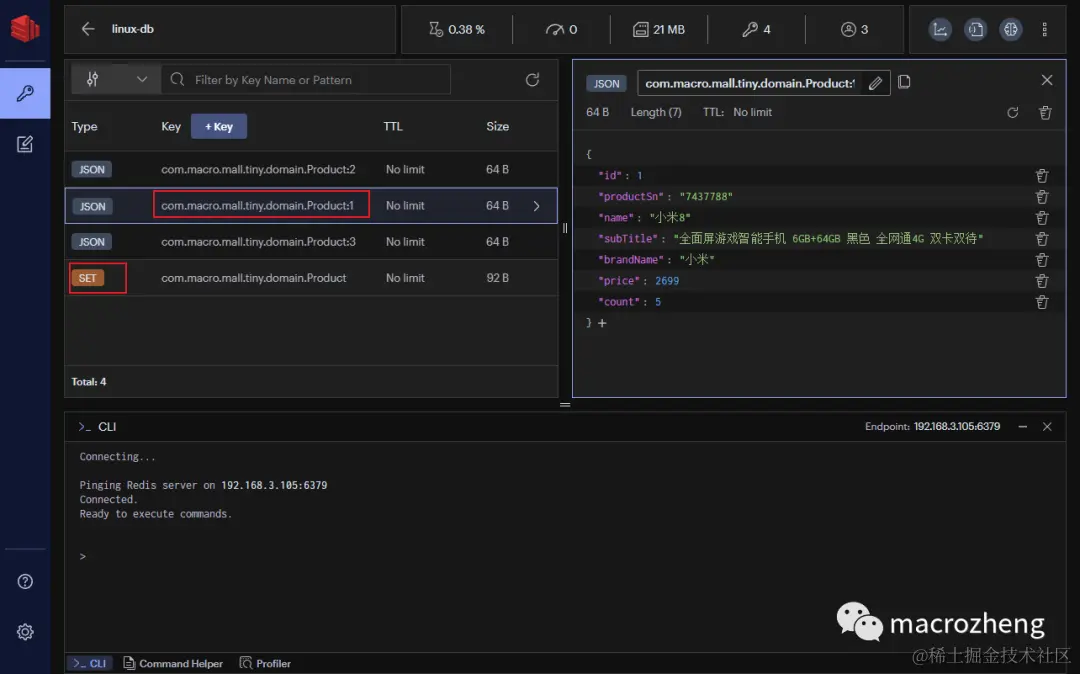Viewport: 1080px width, 674px height.
Task: Click the + Key button
Action: [219, 127]
